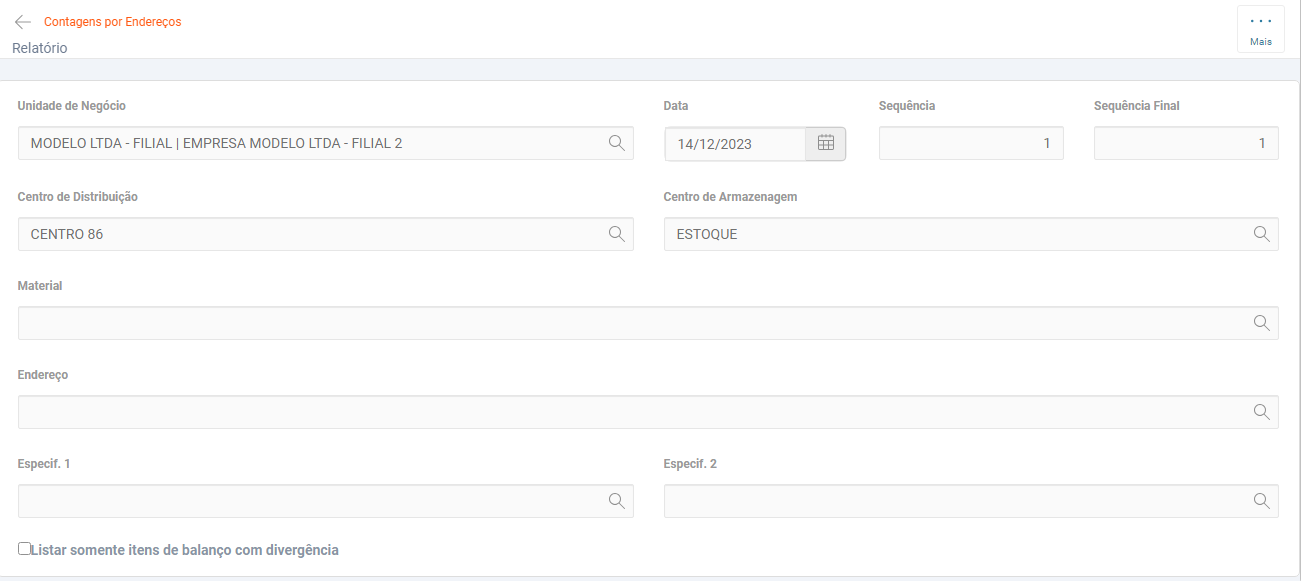
Task: Open the Mais three-dots menu
Action: coord(1260,29)
